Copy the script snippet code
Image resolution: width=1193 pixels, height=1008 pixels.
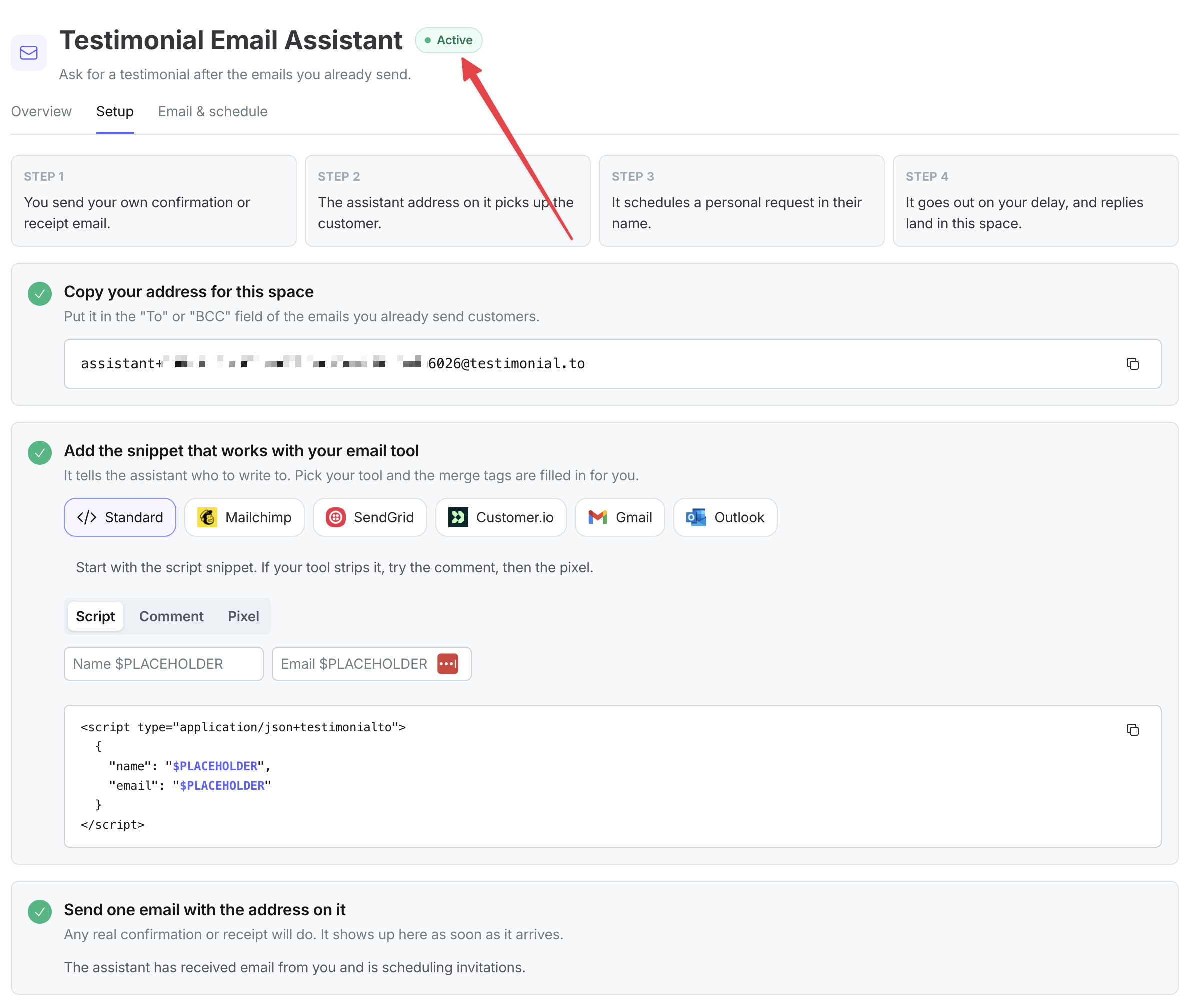(x=1132, y=729)
